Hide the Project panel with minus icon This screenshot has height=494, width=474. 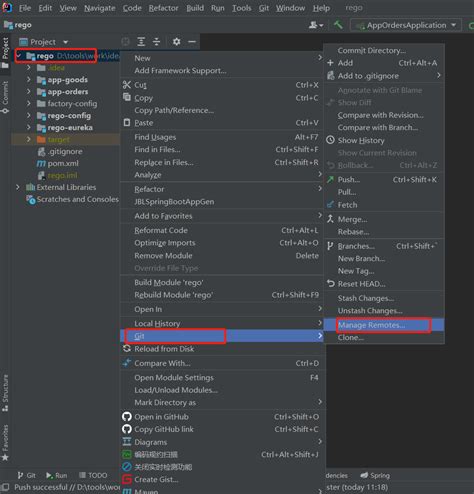192,42
